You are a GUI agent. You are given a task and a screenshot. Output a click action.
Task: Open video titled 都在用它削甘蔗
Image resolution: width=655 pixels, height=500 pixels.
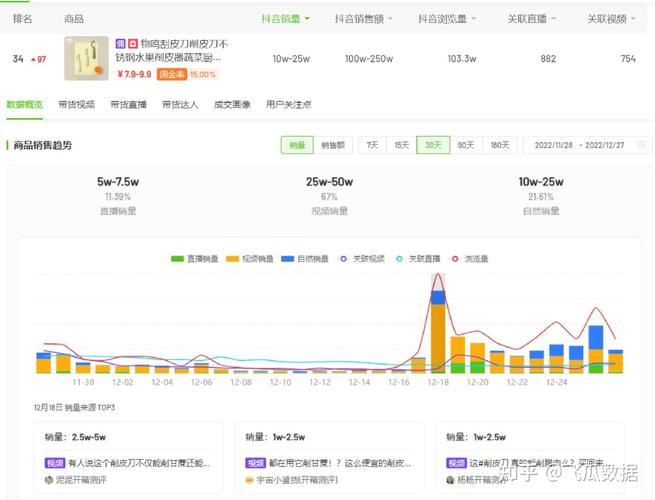click(340, 463)
